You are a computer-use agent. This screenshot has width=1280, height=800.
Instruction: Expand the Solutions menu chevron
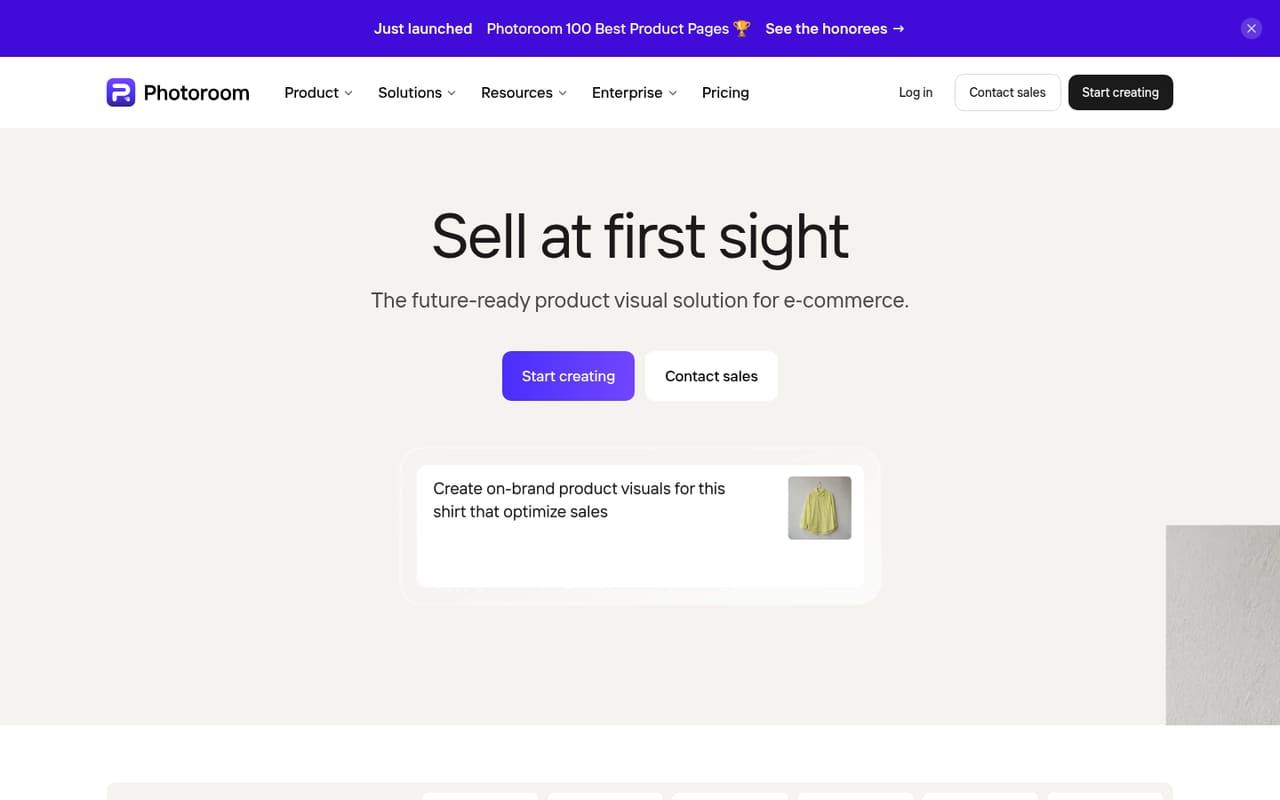(x=452, y=93)
